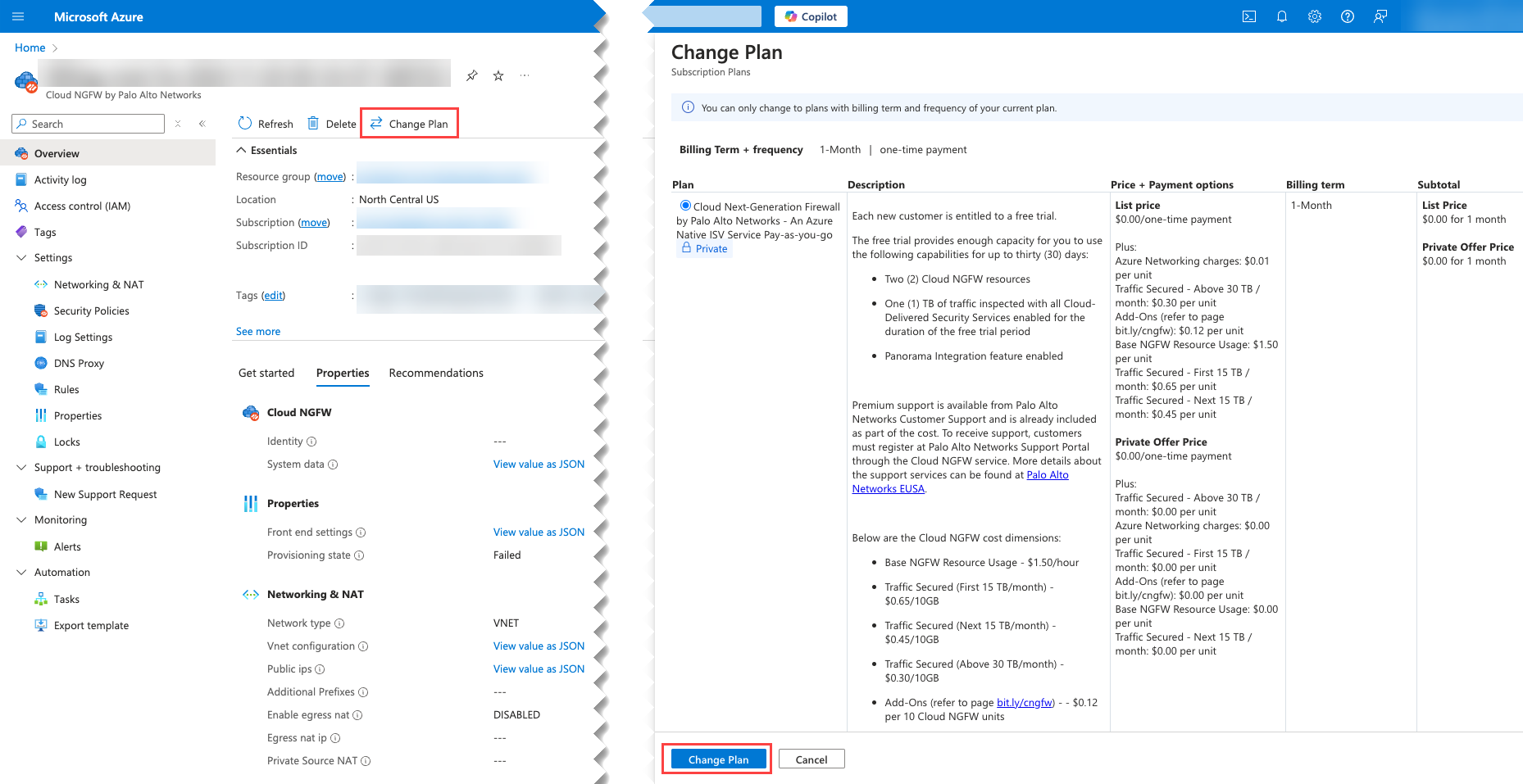Click the Private Source NAT info icon
The width and height of the screenshot is (1523, 784).
pyautogui.click(x=366, y=761)
